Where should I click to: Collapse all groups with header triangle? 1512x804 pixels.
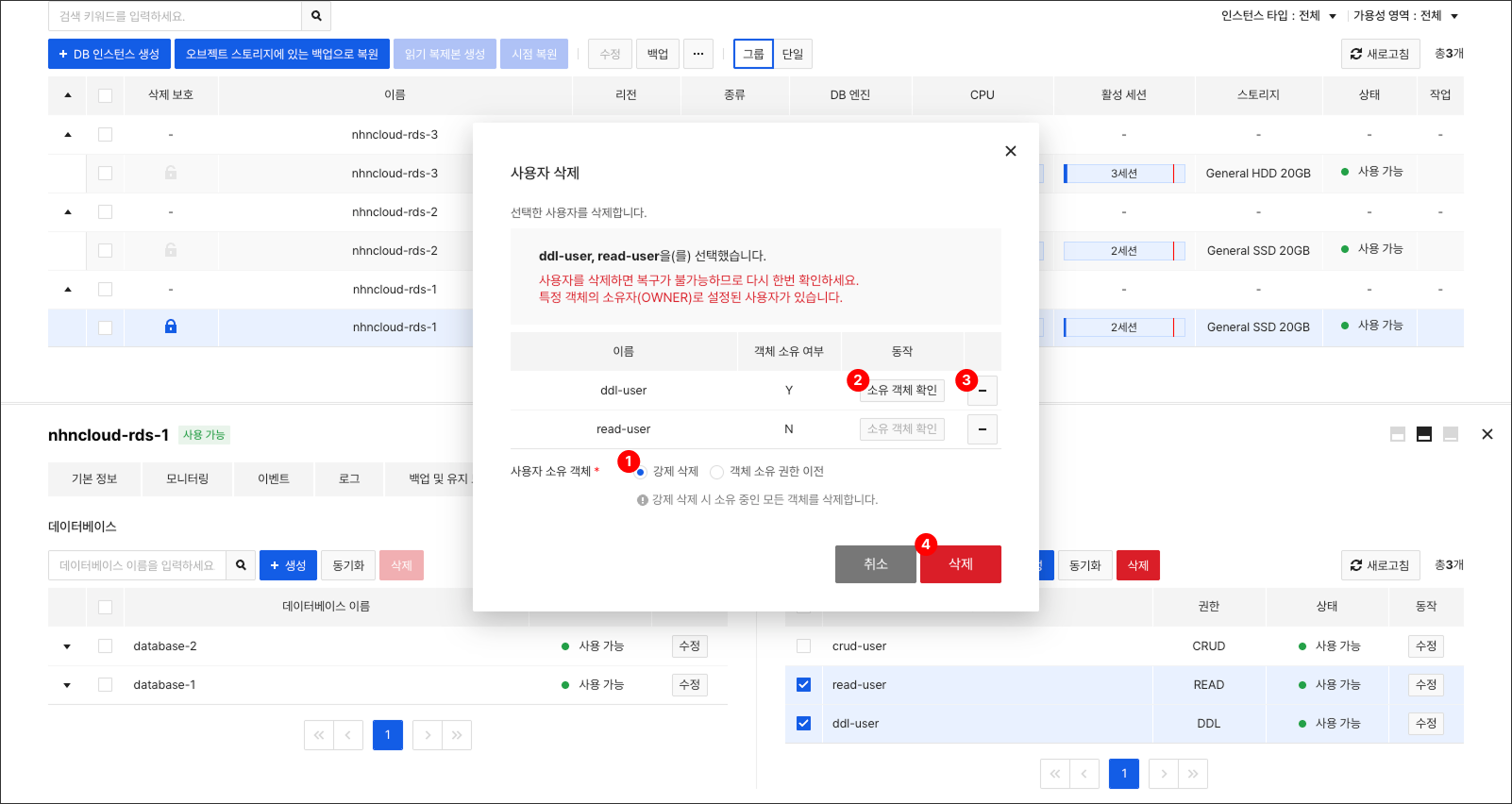[67, 95]
